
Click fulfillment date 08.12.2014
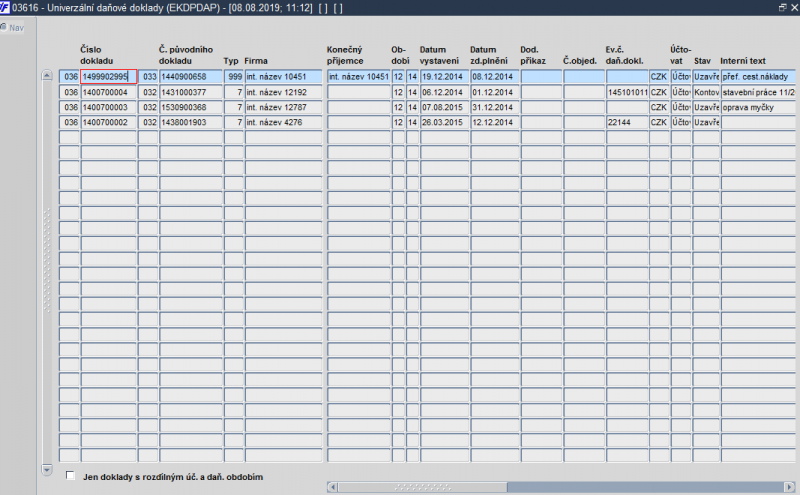(494, 77)
